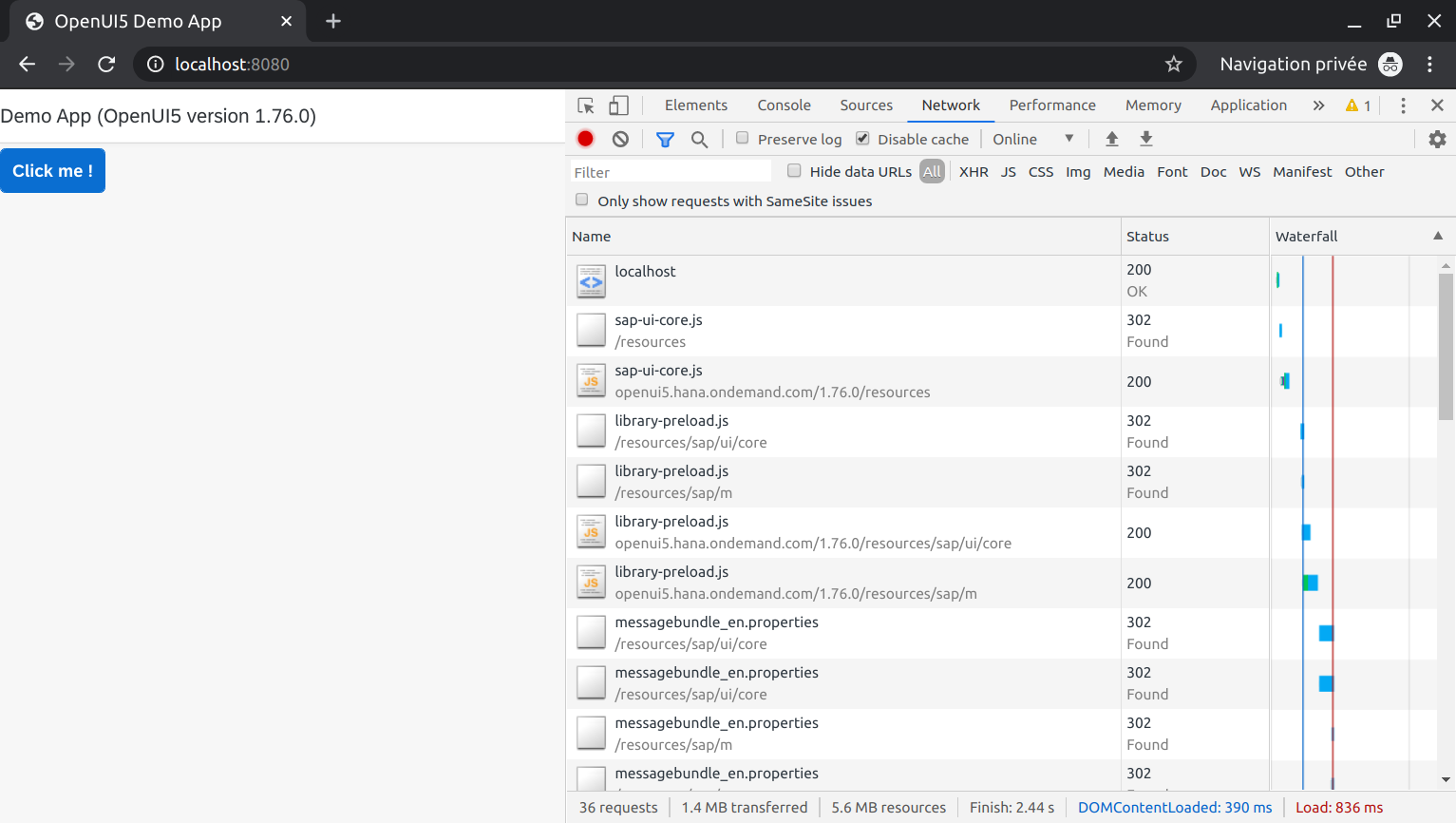Filter requests by JS
Viewport: 1456px width, 823px height.
(x=1009, y=172)
